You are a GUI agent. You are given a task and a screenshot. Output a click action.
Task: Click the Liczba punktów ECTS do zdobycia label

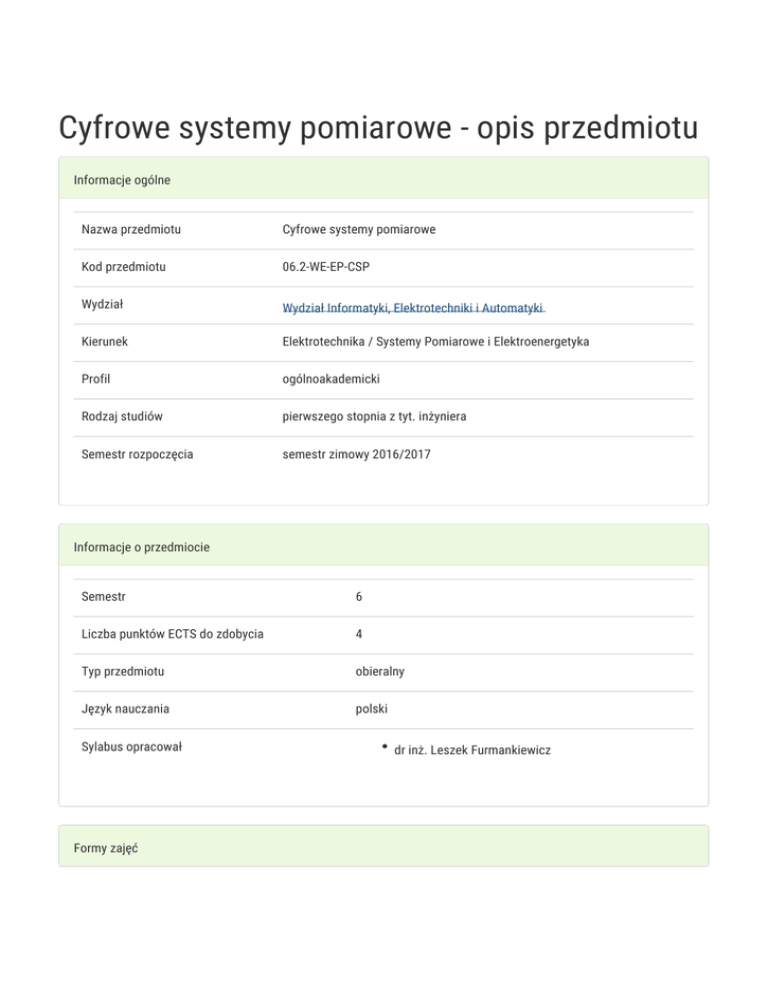[173, 634]
